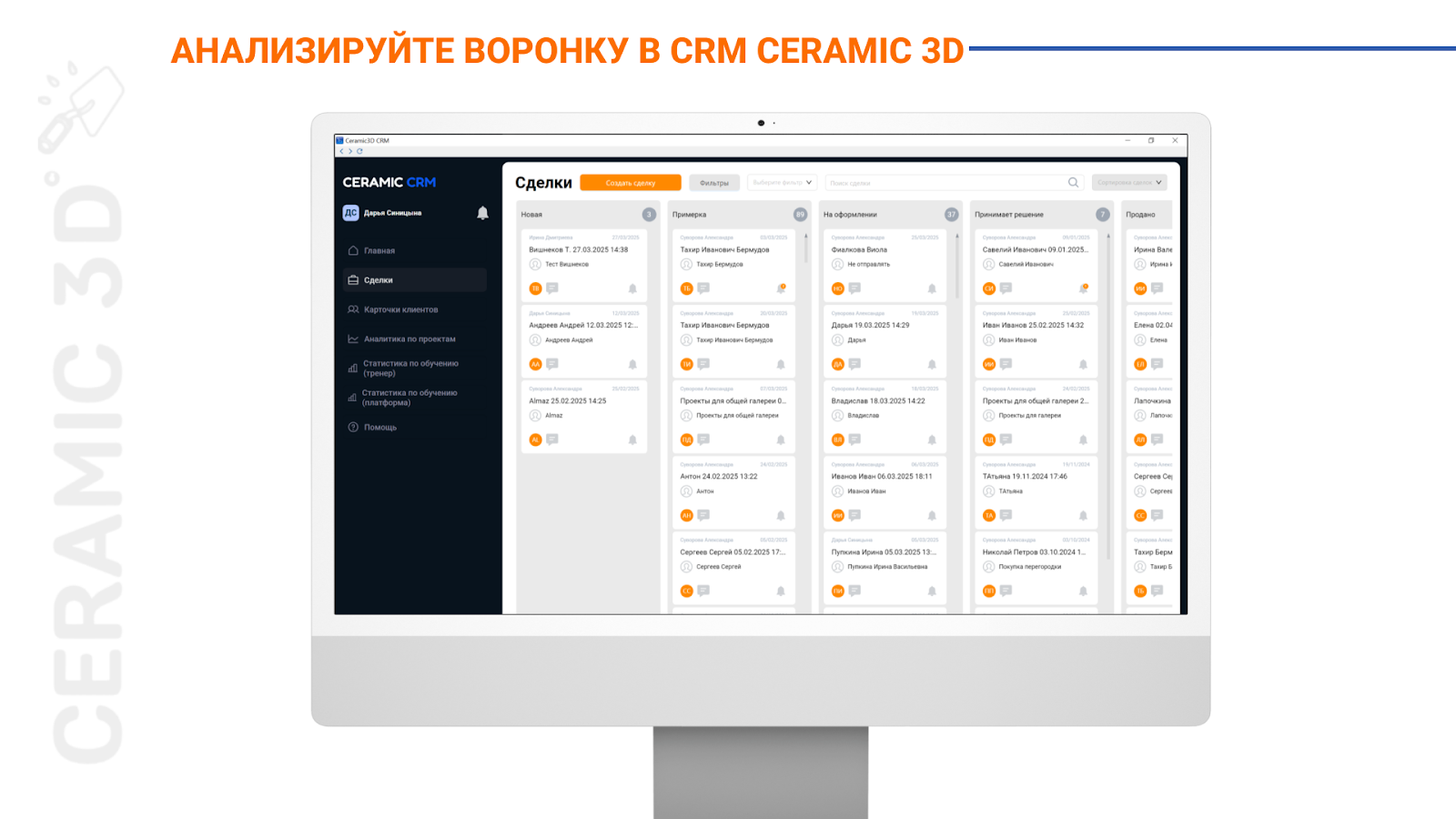Screen dimensions: 1456x819
Task: Open comments on Иван Иванов 25.02.2025 card
Action: [1006, 364]
